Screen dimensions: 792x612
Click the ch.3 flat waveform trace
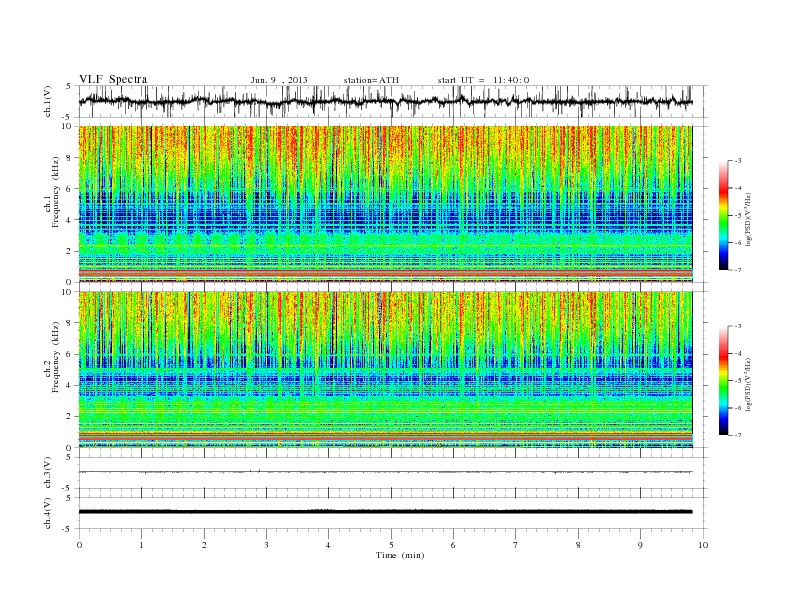[x=385, y=472]
